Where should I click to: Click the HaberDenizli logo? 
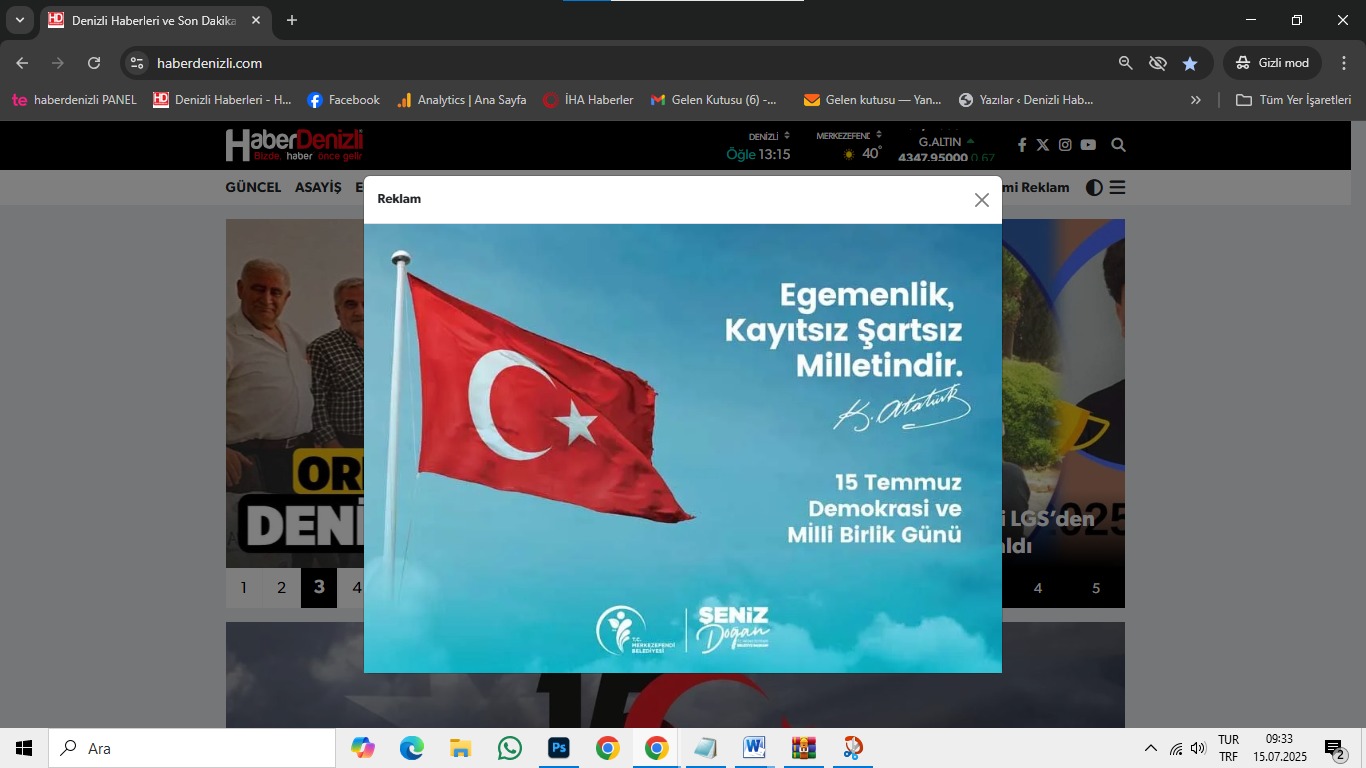tap(294, 145)
